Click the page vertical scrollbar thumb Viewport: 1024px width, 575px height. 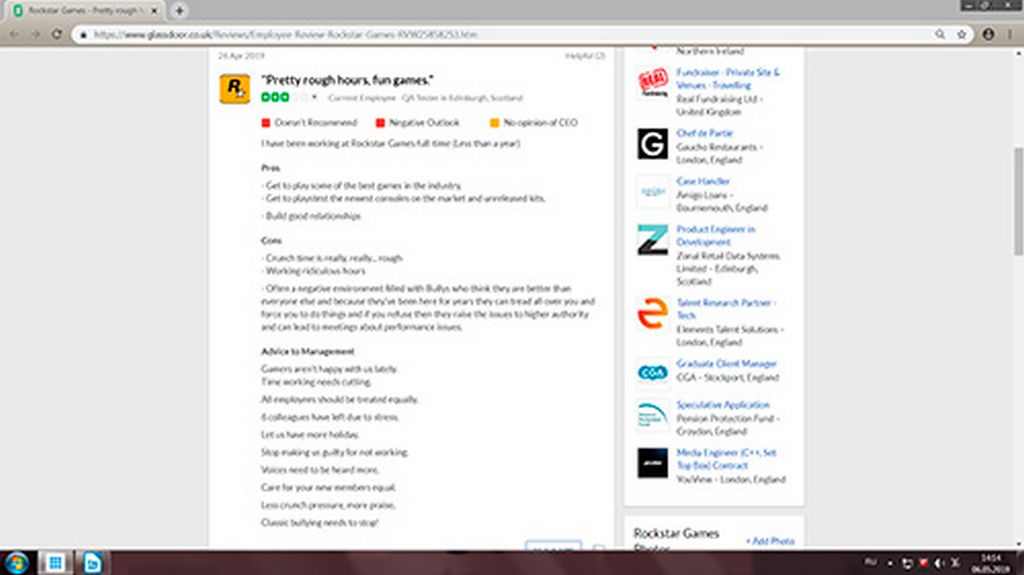(x=1018, y=201)
